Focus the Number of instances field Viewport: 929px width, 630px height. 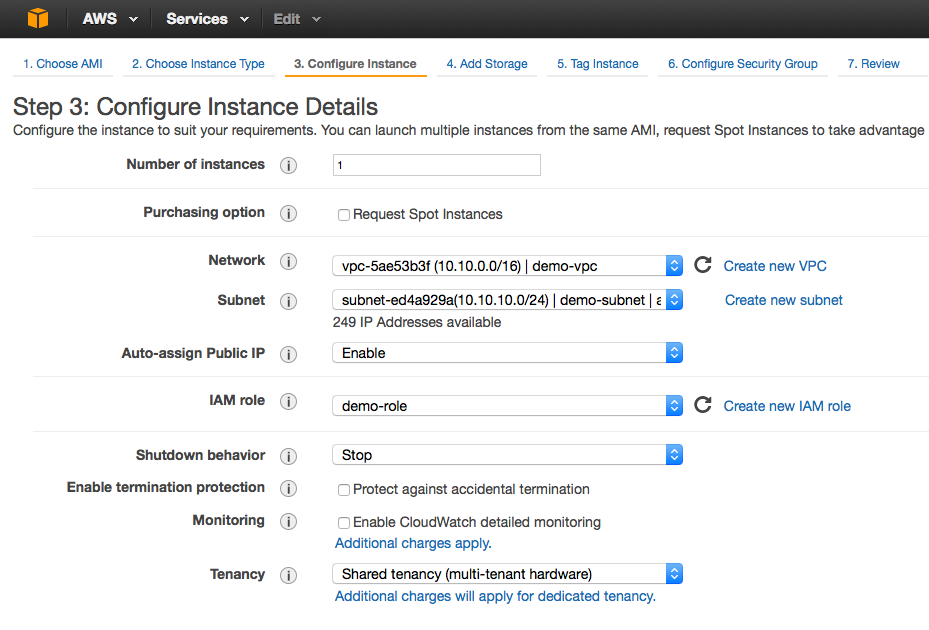[x=437, y=165]
